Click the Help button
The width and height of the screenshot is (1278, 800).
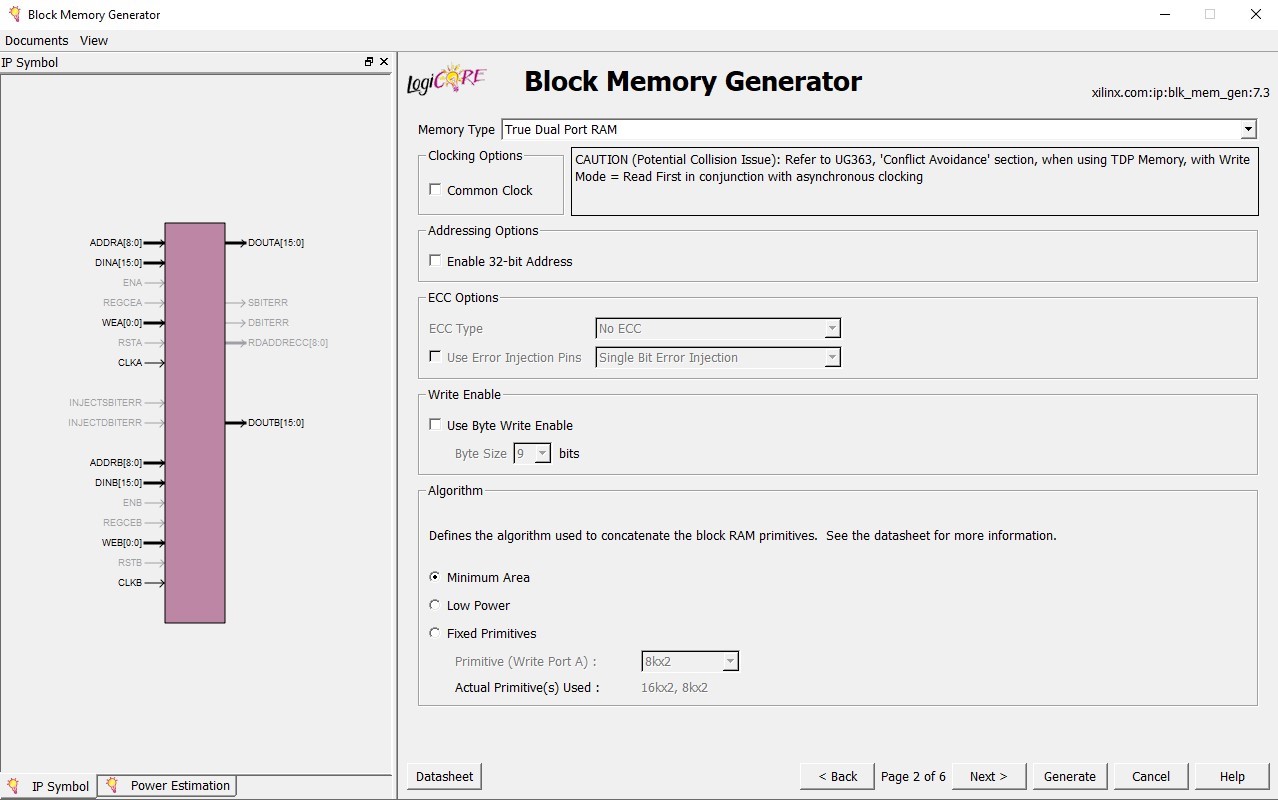[x=1232, y=776]
